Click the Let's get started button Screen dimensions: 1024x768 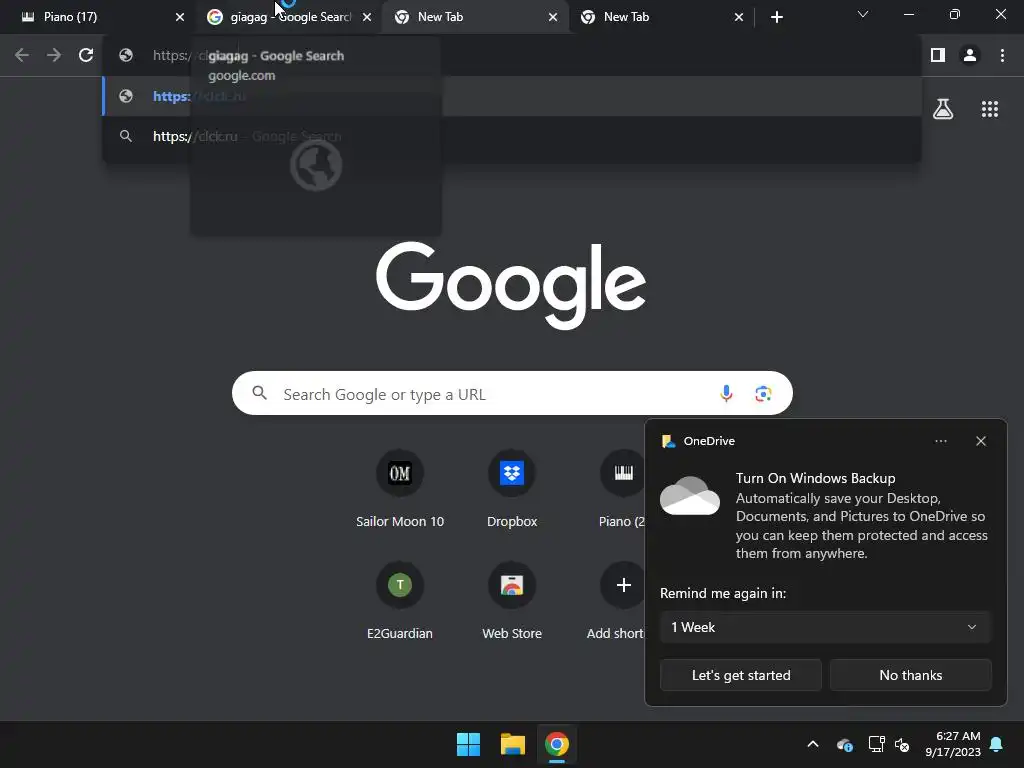point(741,675)
